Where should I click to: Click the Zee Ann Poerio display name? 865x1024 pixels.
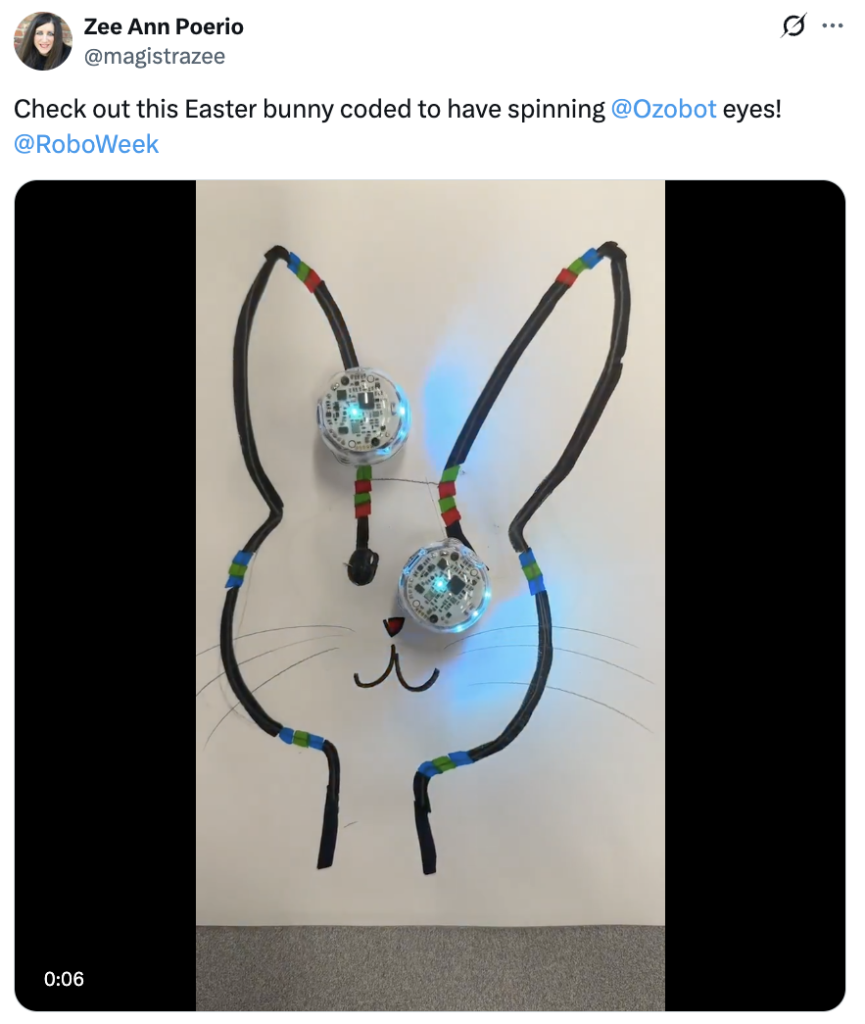point(163,27)
